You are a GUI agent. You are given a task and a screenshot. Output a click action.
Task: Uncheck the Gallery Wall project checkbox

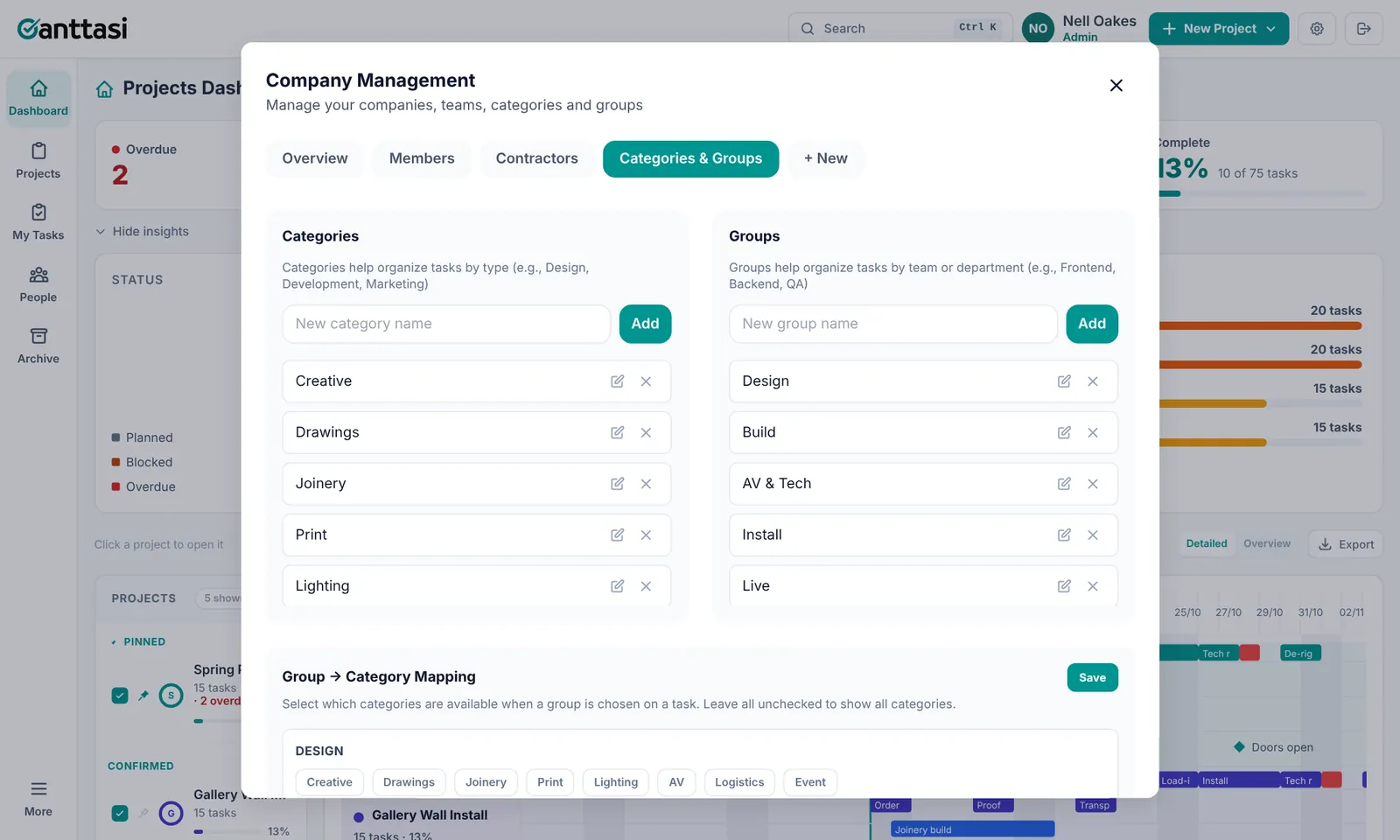click(120, 813)
